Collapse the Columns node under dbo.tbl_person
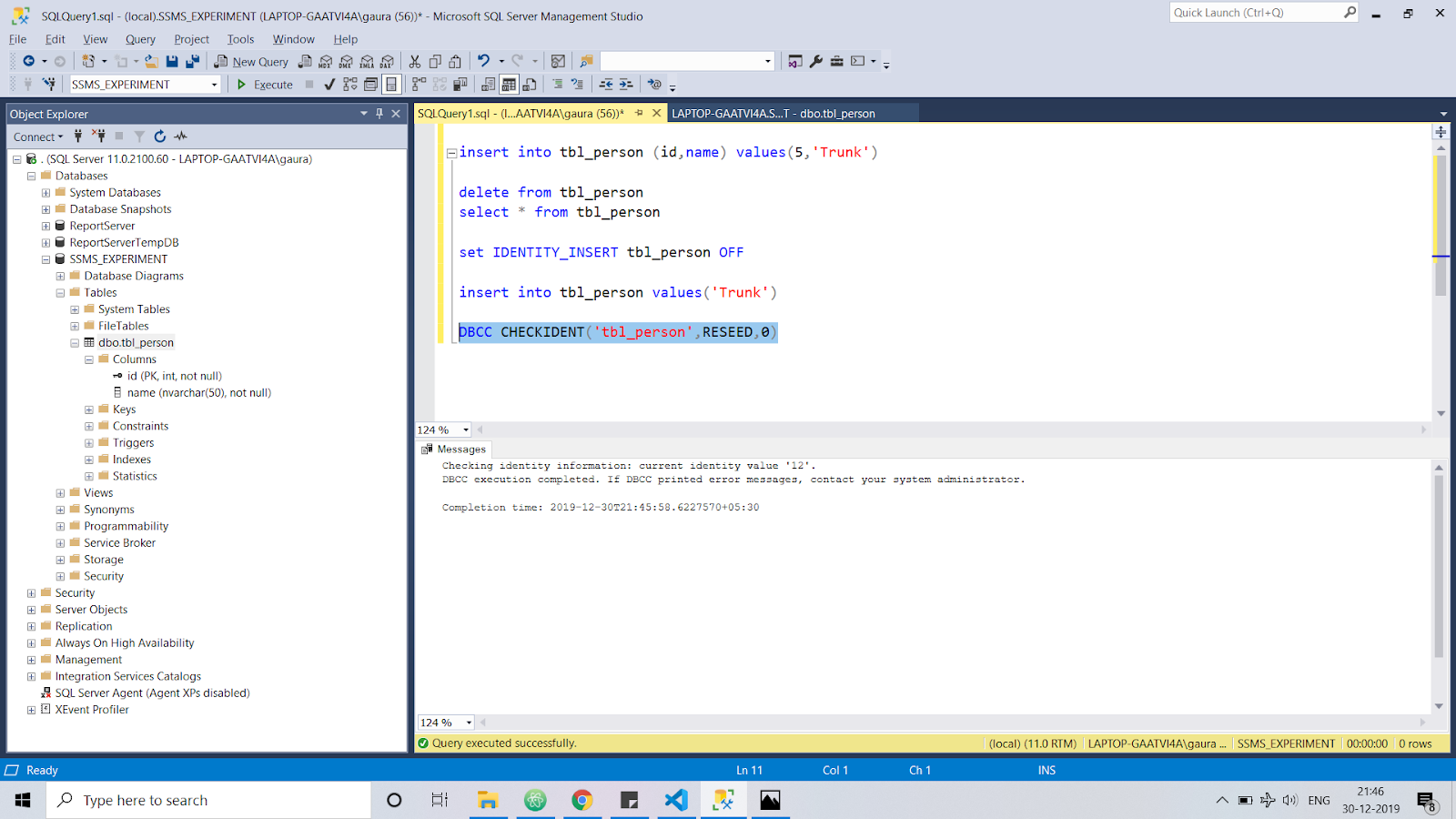The height and width of the screenshot is (819, 1456). point(89,359)
